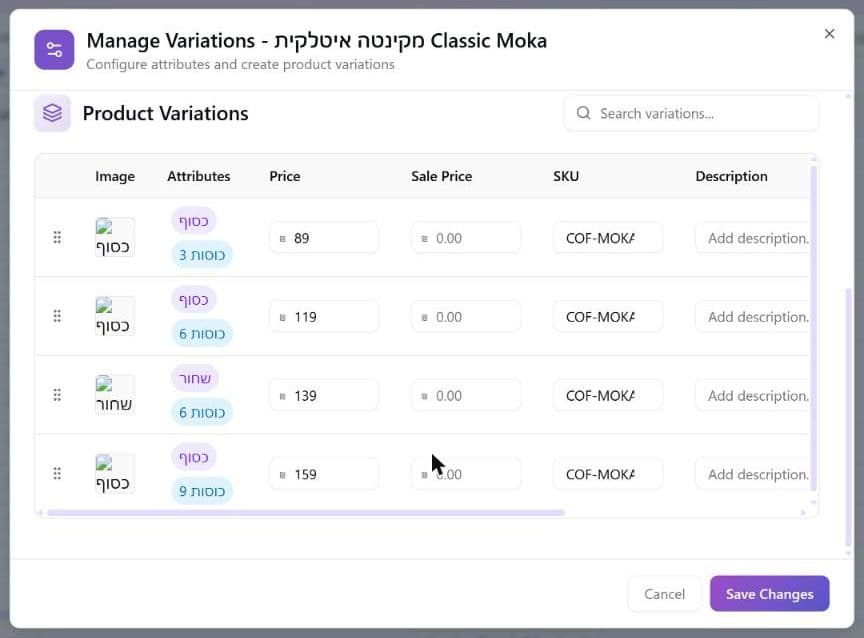Focus the Search variations field

coord(691,113)
